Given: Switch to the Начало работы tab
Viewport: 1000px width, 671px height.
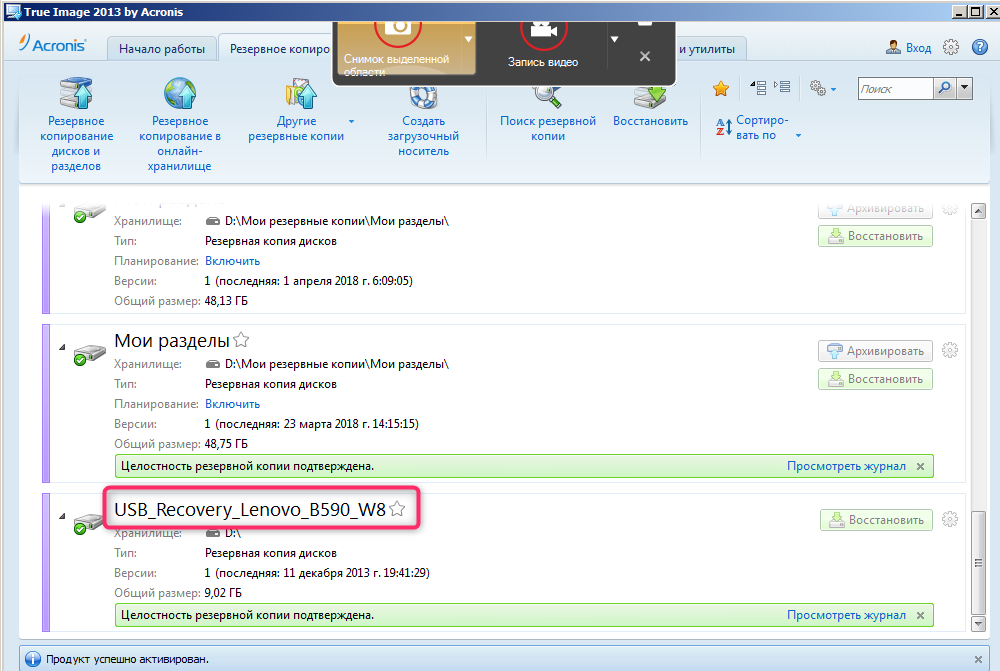Looking at the screenshot, I should [162, 49].
